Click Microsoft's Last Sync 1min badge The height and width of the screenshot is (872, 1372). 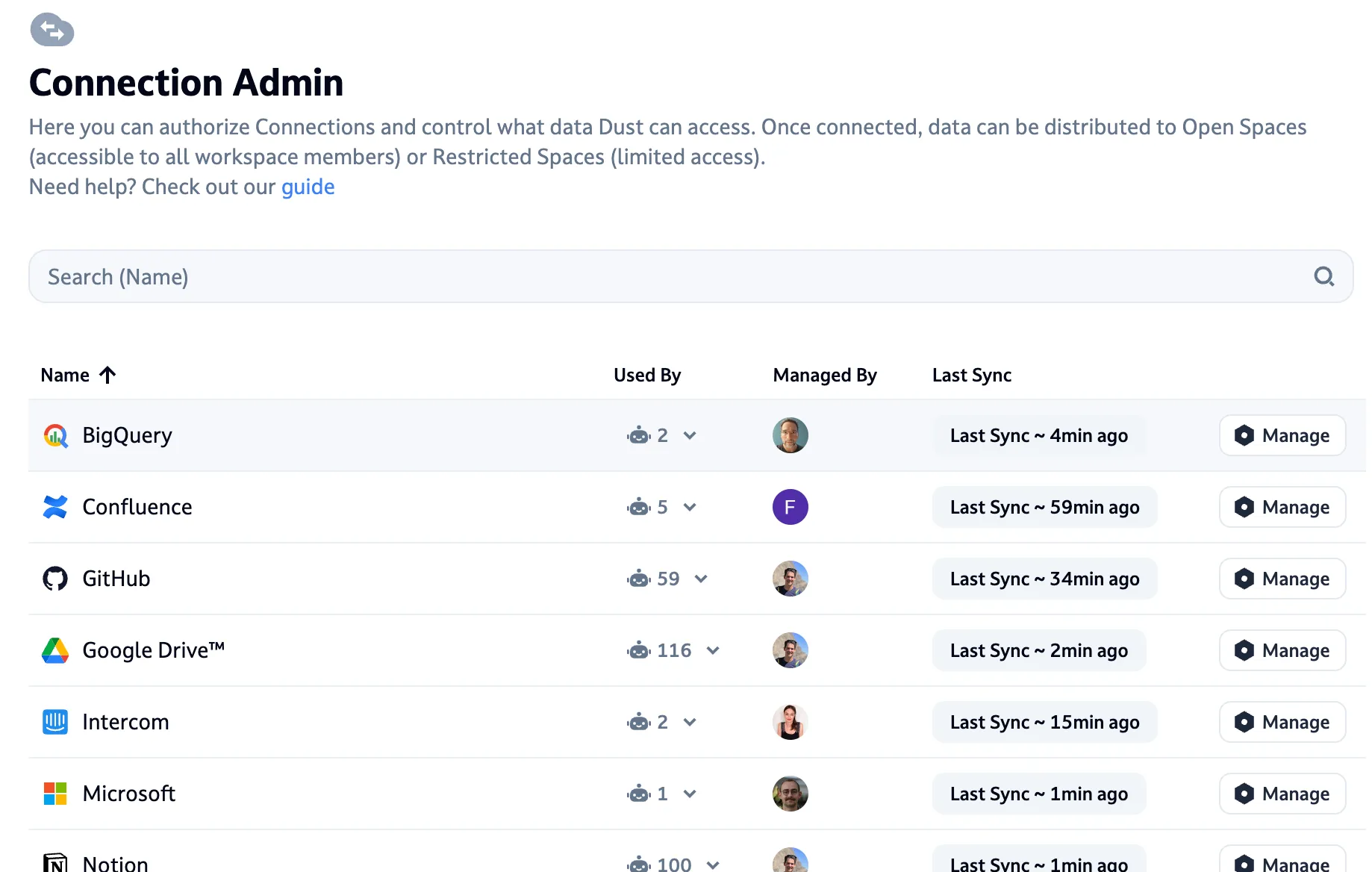point(1038,794)
